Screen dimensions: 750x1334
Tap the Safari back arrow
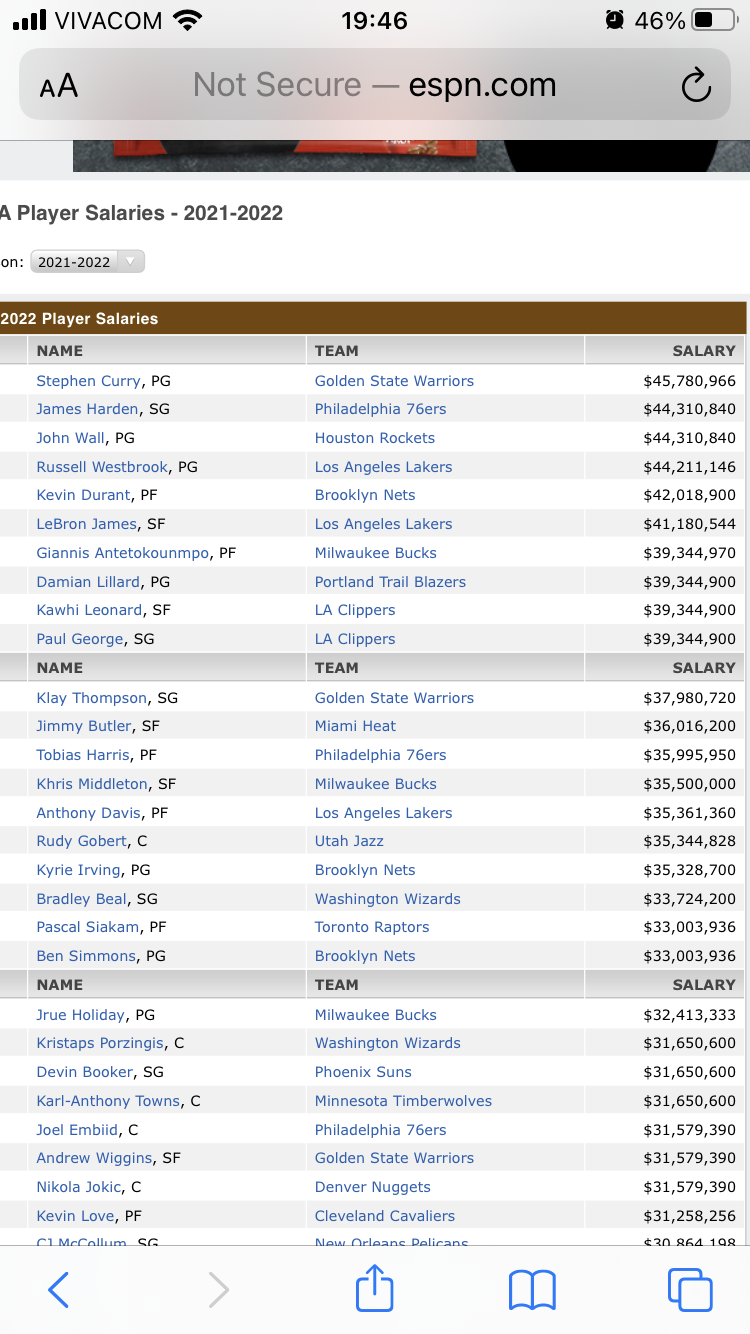[x=59, y=1290]
